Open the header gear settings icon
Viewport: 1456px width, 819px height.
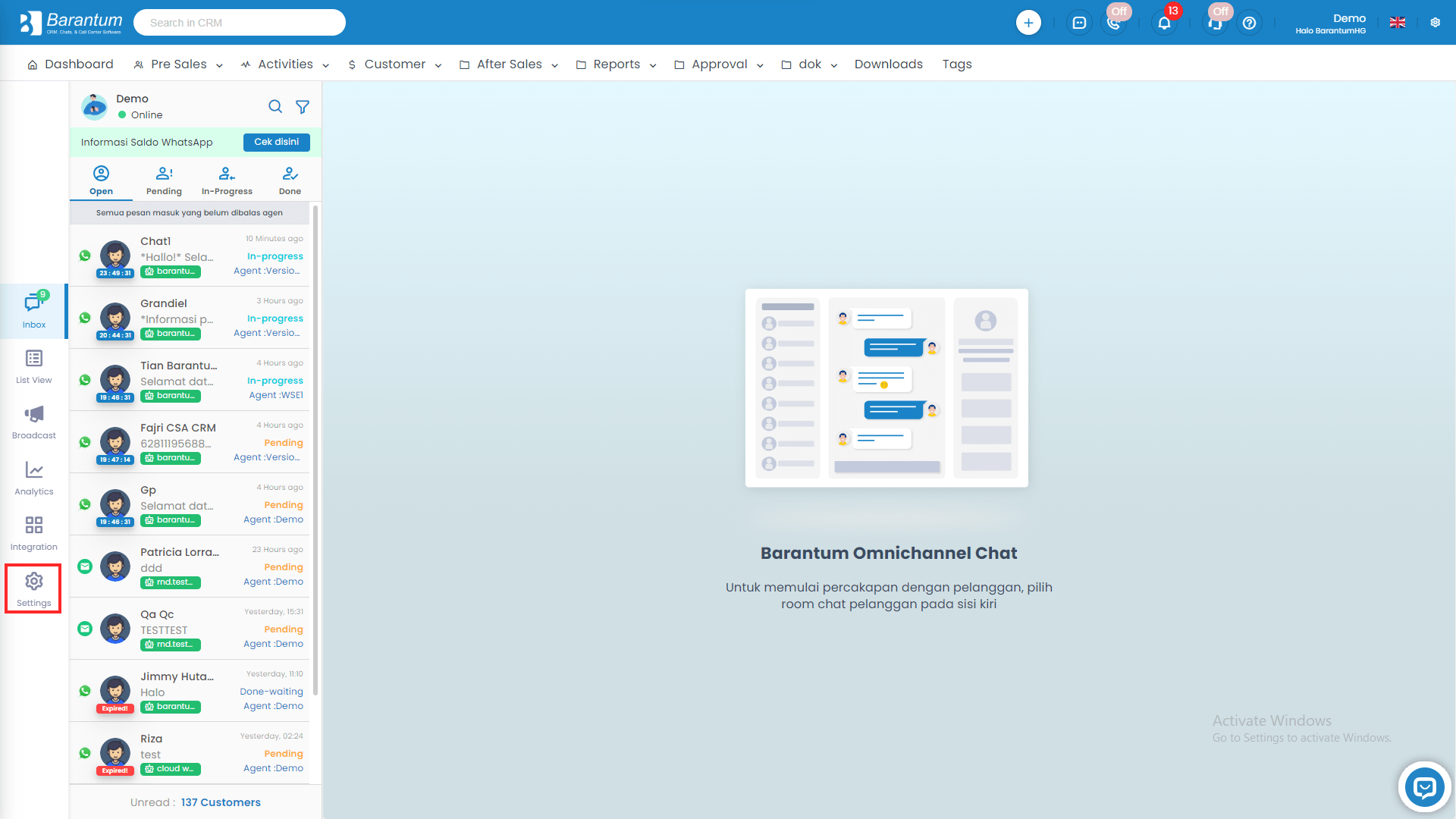tap(1436, 23)
